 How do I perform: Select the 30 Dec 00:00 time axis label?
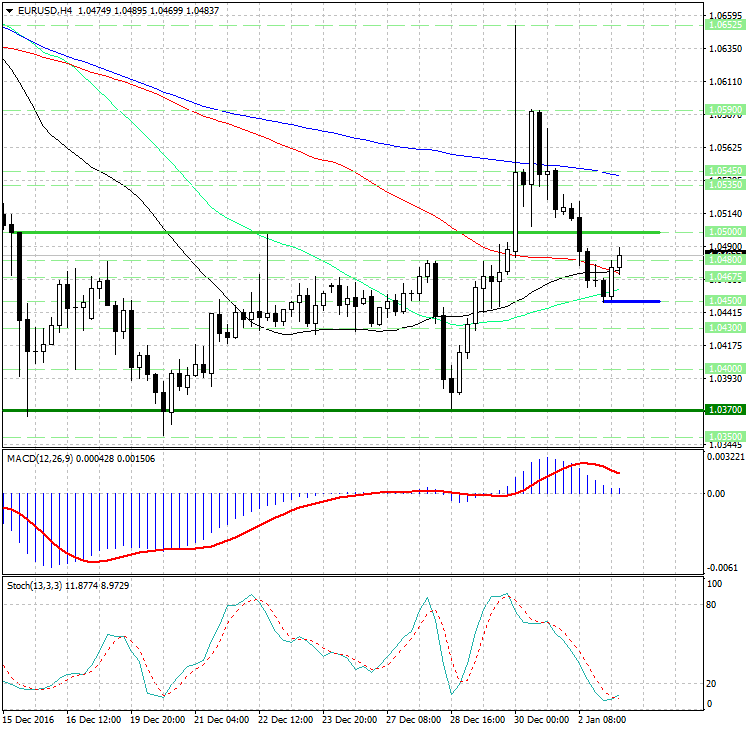(x=541, y=720)
